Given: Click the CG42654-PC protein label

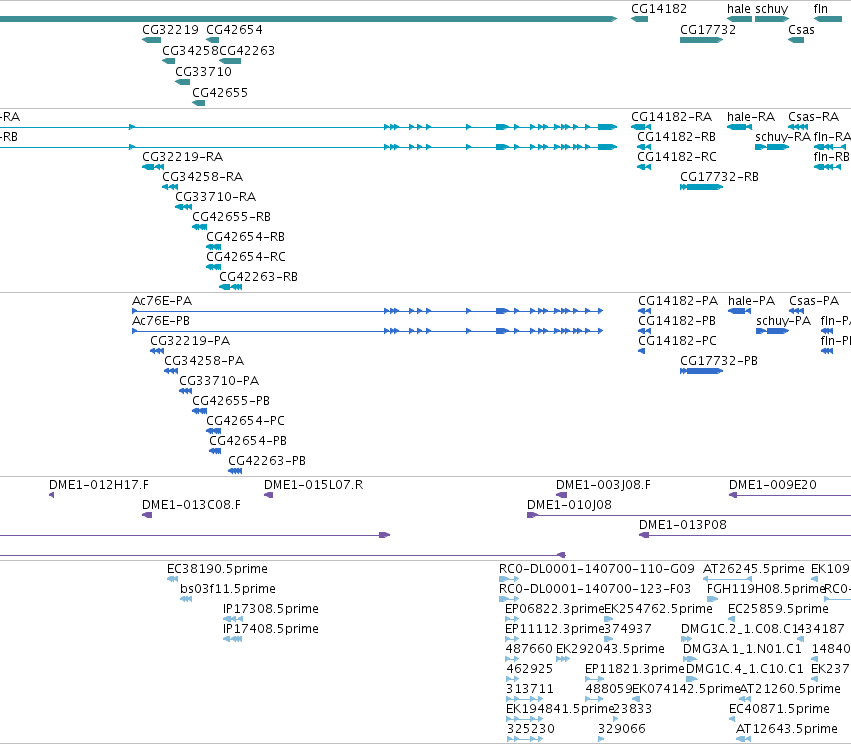Looking at the screenshot, I should [245, 421].
